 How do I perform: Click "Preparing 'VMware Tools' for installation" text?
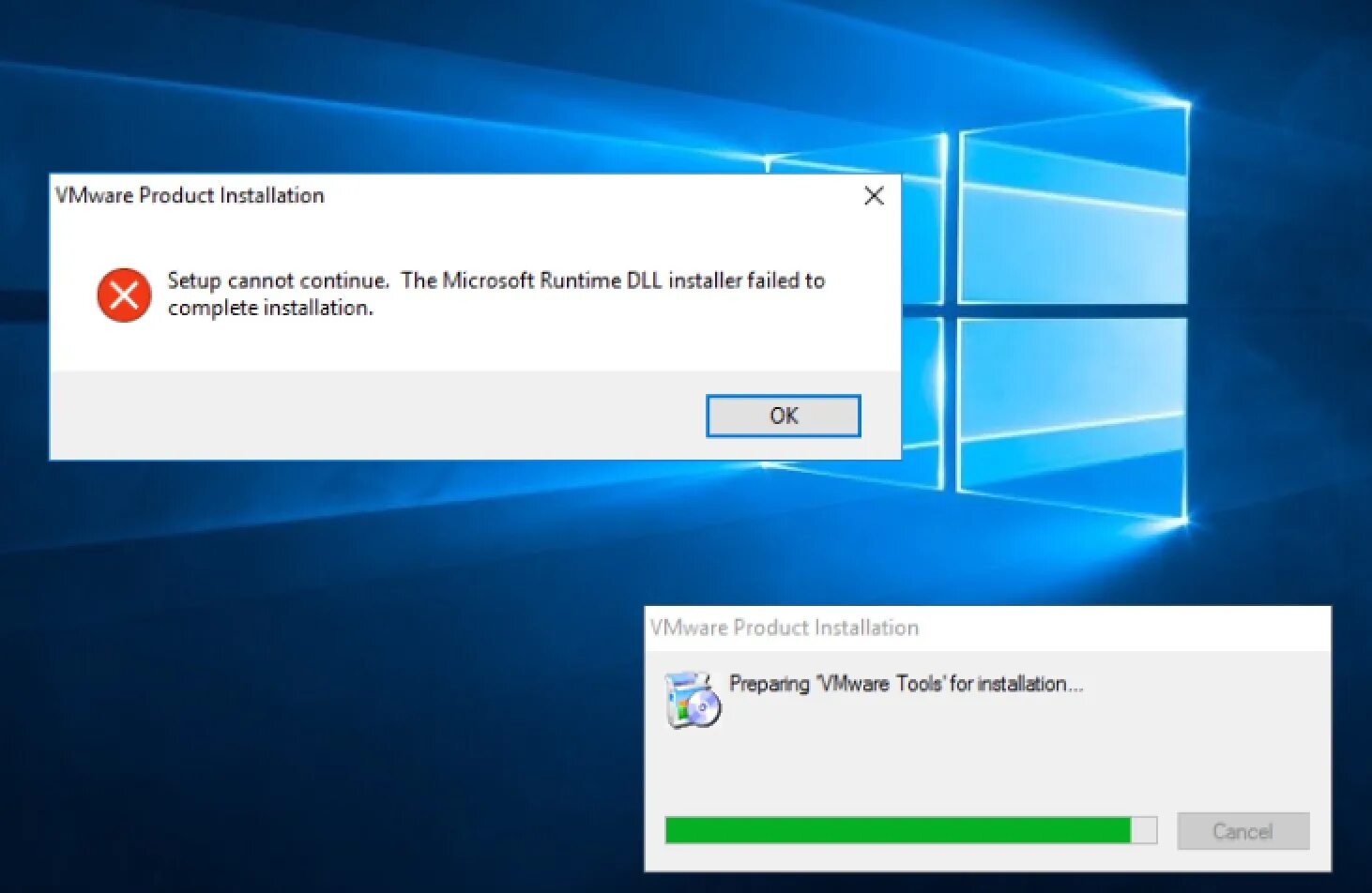(x=906, y=684)
